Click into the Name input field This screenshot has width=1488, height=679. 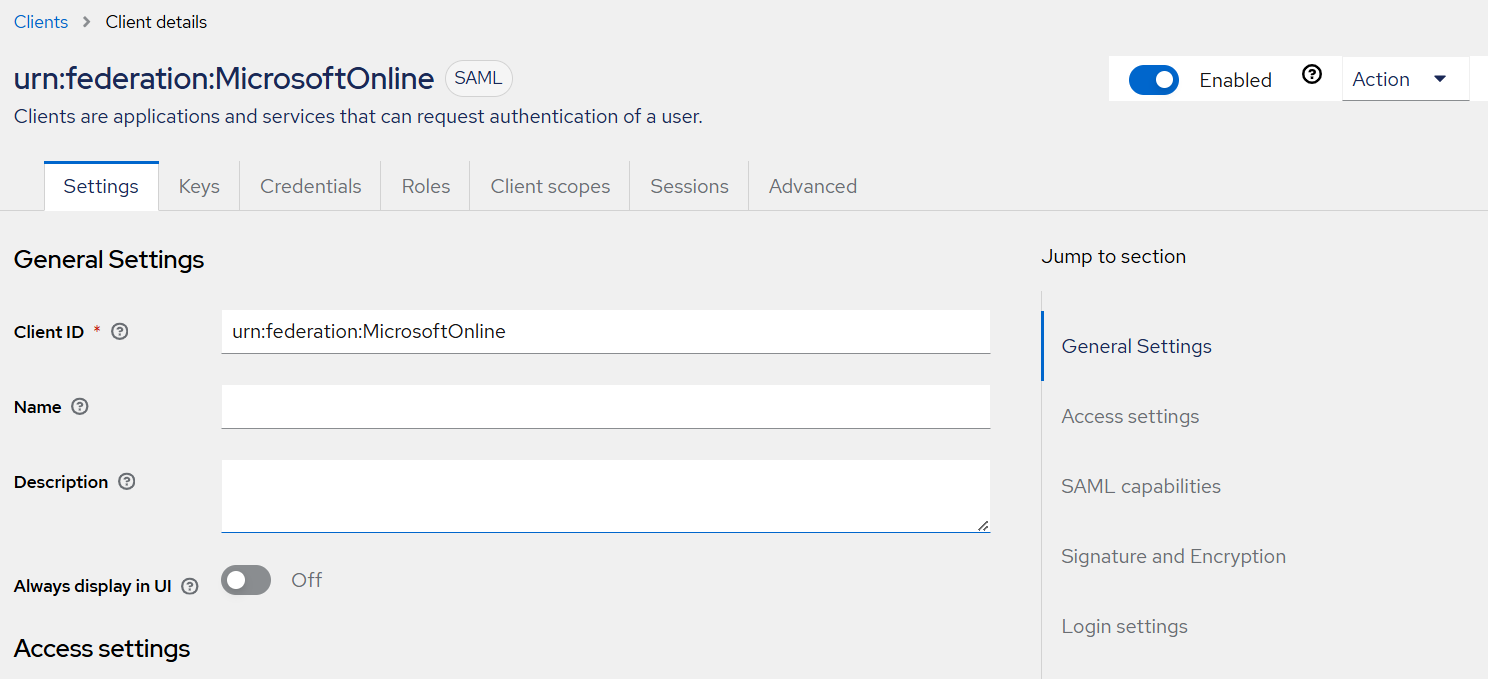click(605, 407)
